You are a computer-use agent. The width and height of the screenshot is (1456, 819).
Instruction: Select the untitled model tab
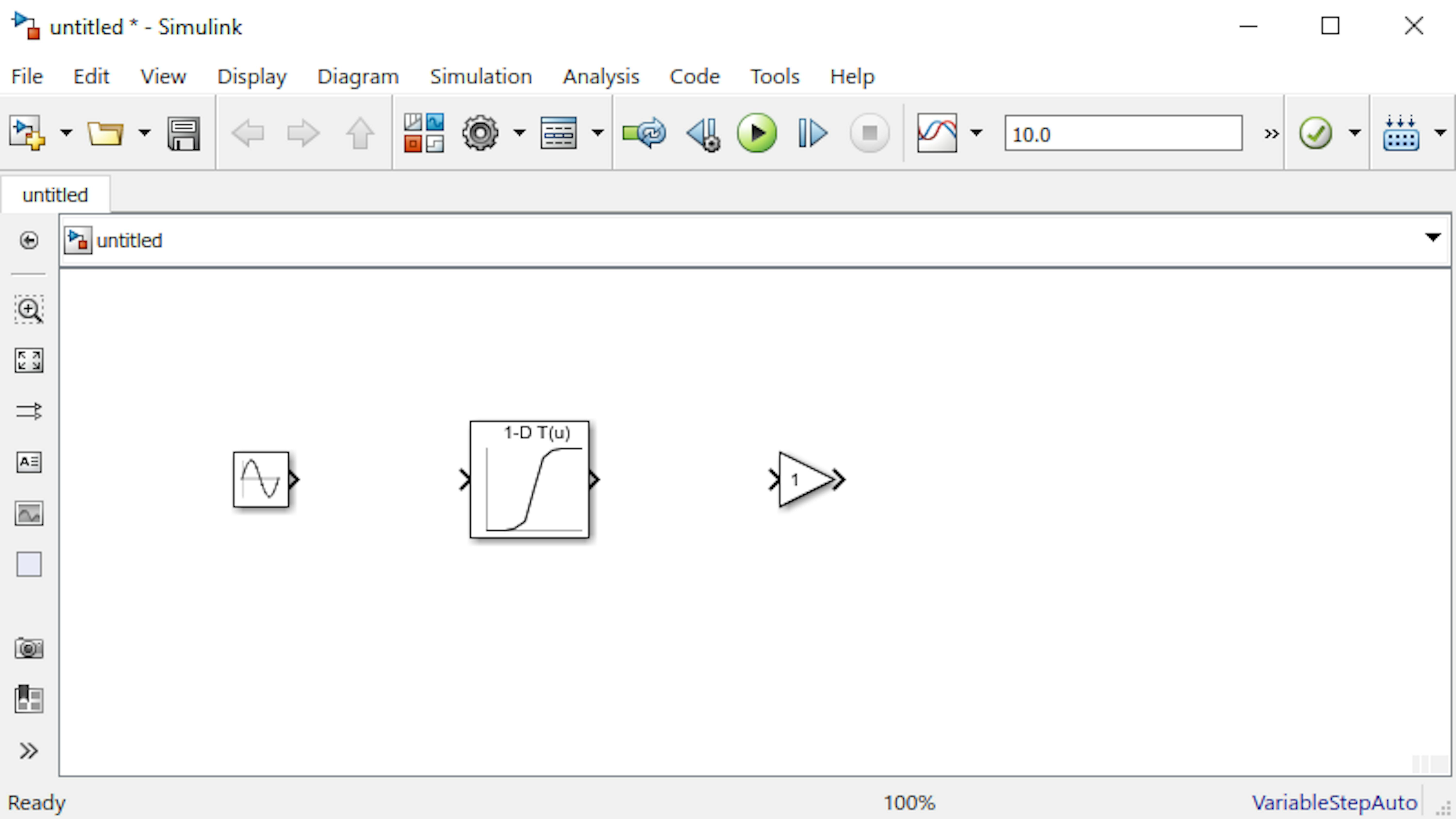coord(55,195)
